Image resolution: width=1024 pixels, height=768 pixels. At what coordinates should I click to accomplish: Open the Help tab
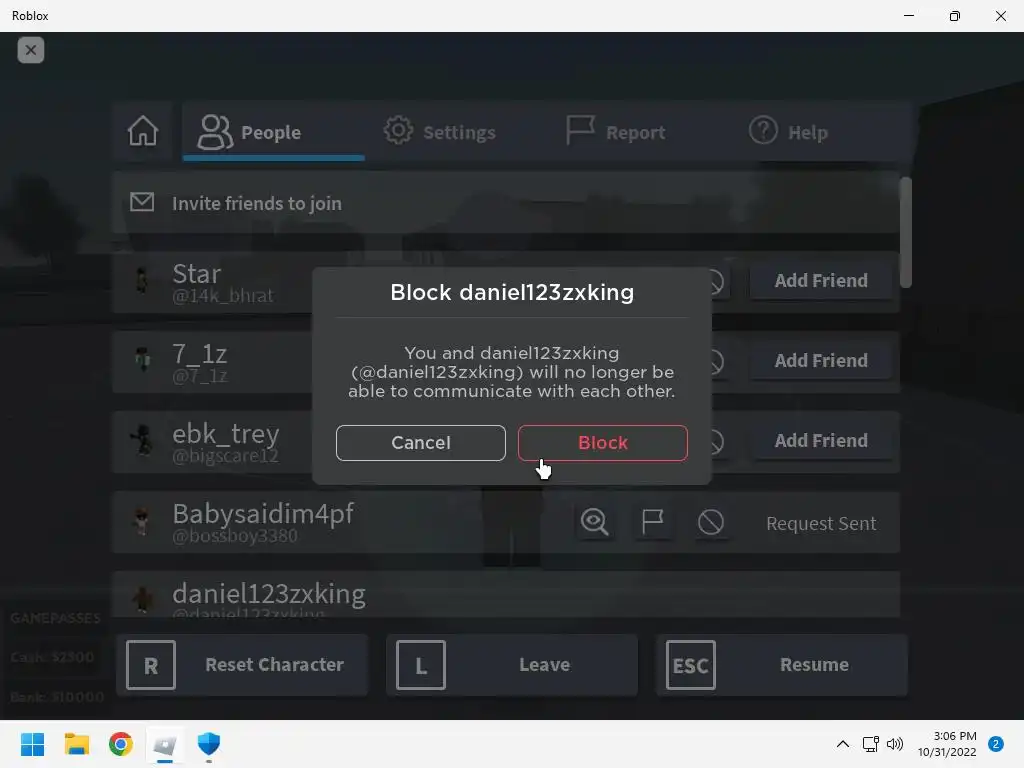tap(788, 132)
